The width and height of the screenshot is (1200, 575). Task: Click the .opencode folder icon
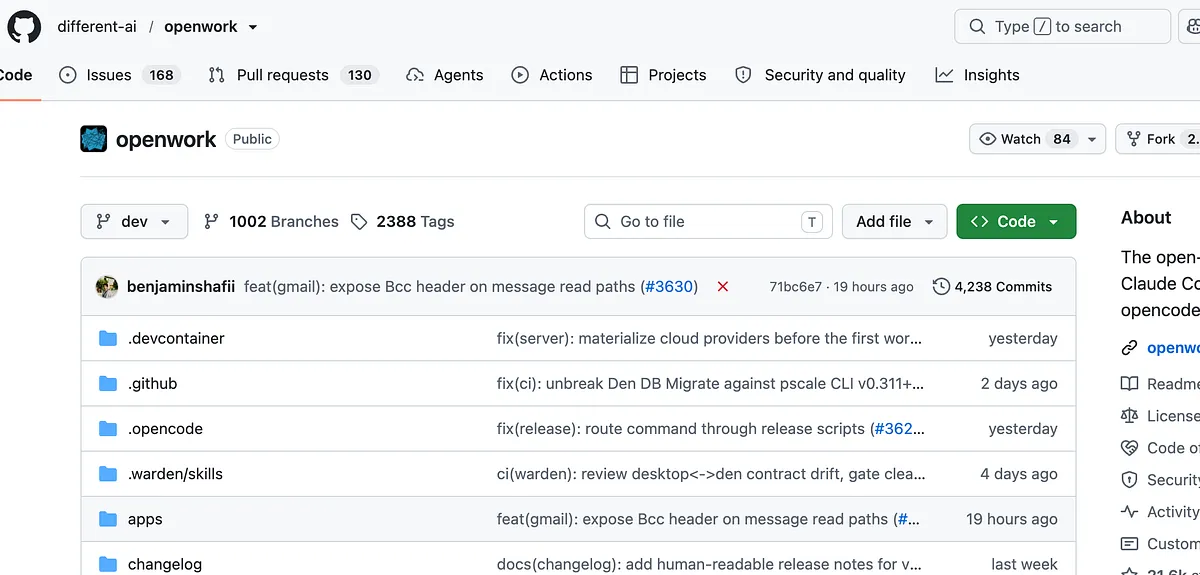point(108,429)
